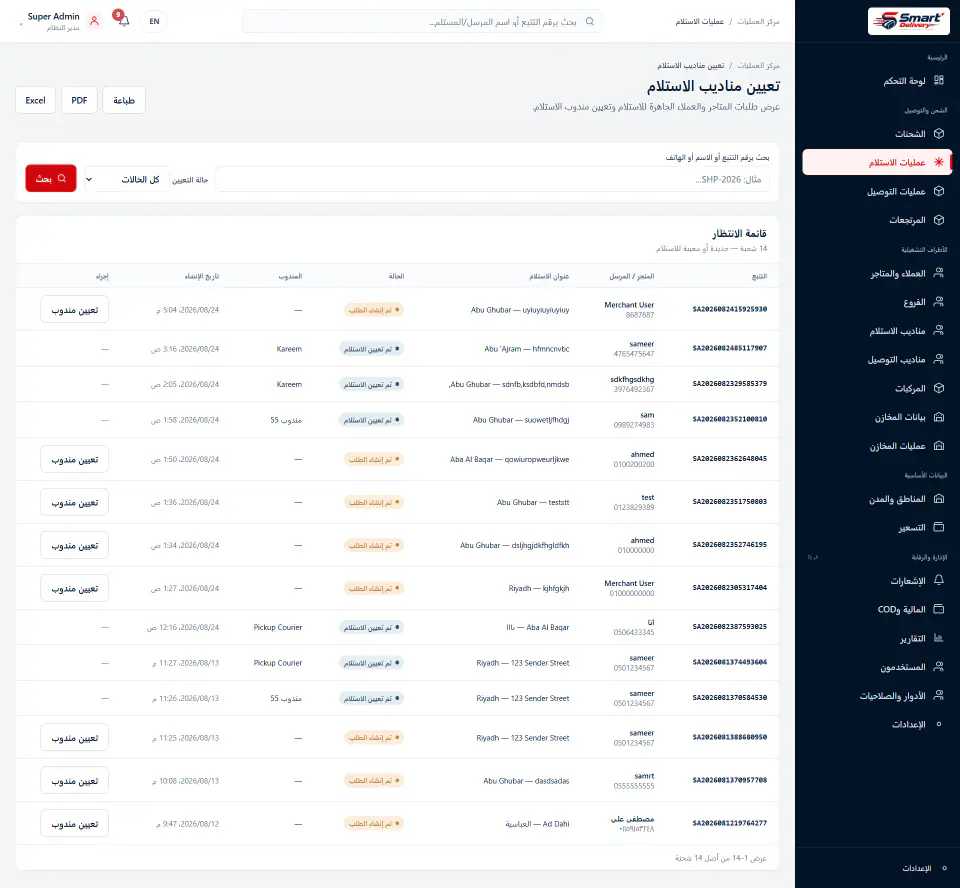
Task: Click the الحالة column header
Action: (396, 276)
